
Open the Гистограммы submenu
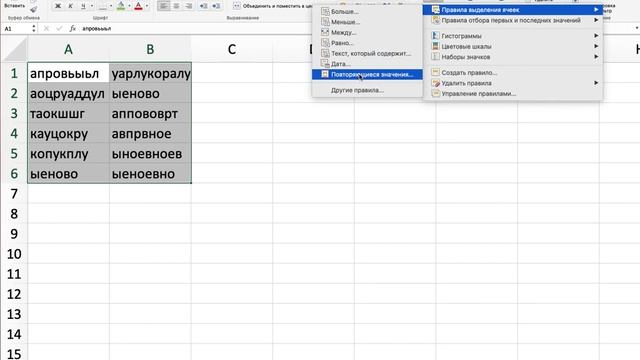513,36
